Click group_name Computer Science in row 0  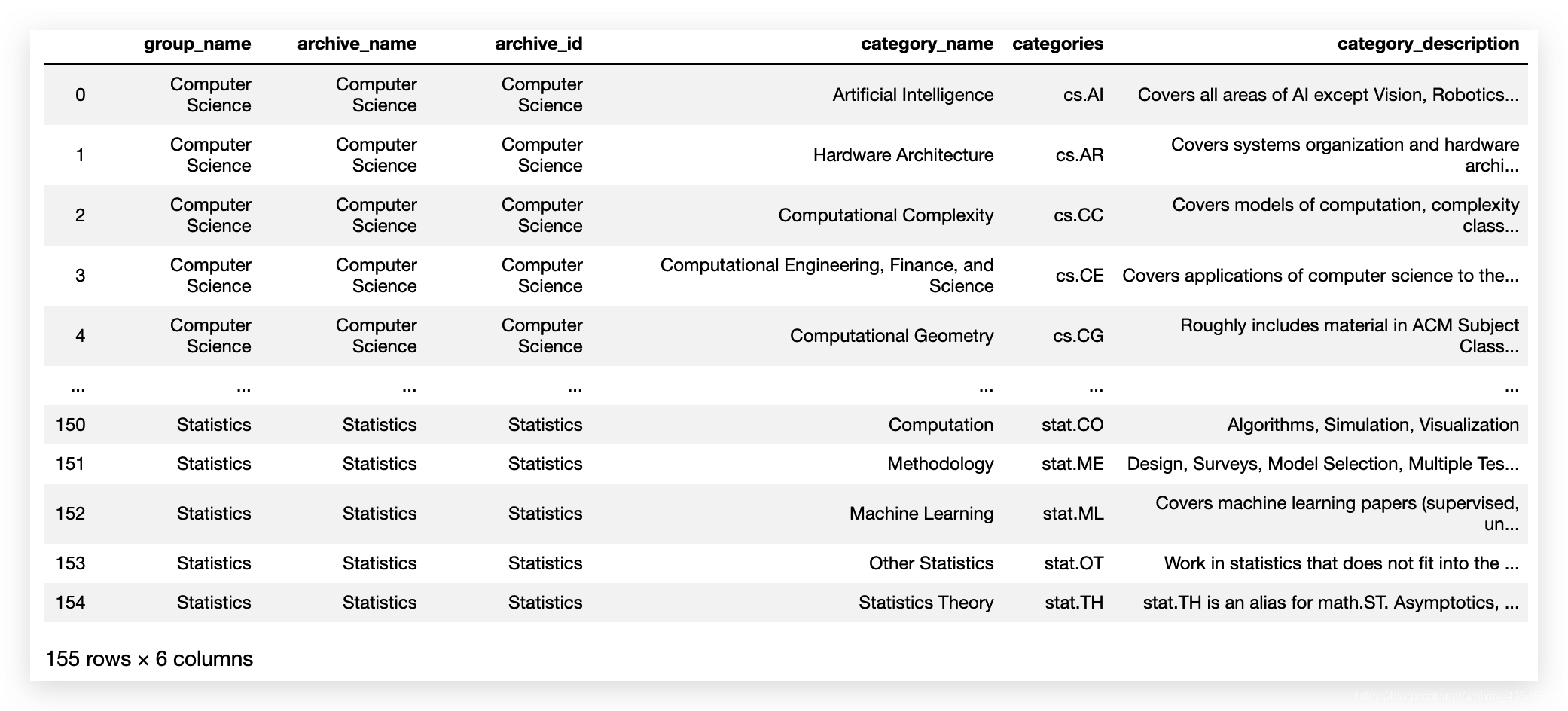pyautogui.click(x=211, y=95)
